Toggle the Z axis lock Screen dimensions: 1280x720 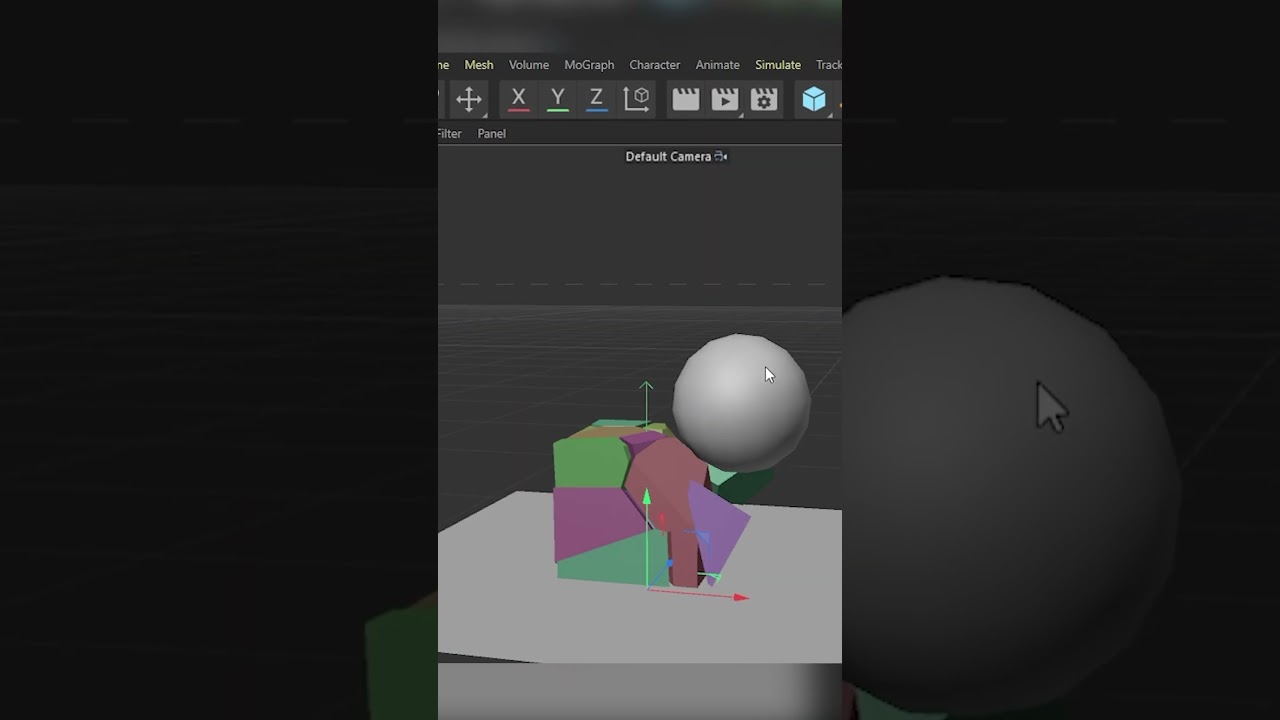point(596,99)
